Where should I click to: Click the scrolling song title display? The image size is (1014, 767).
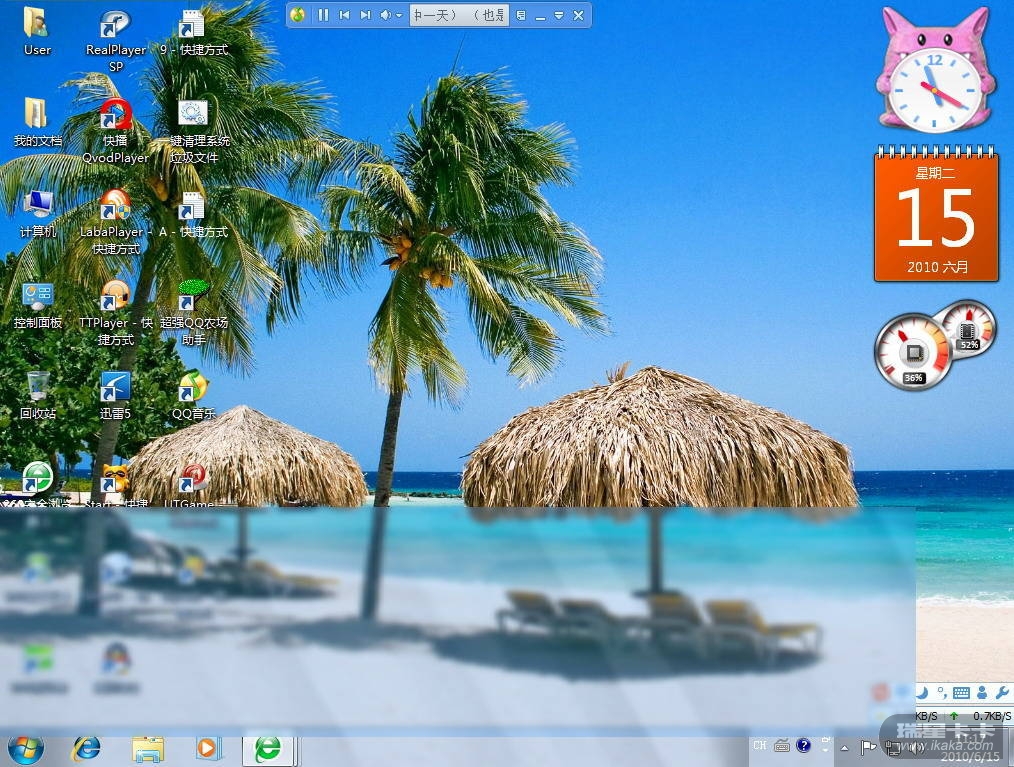click(x=459, y=15)
